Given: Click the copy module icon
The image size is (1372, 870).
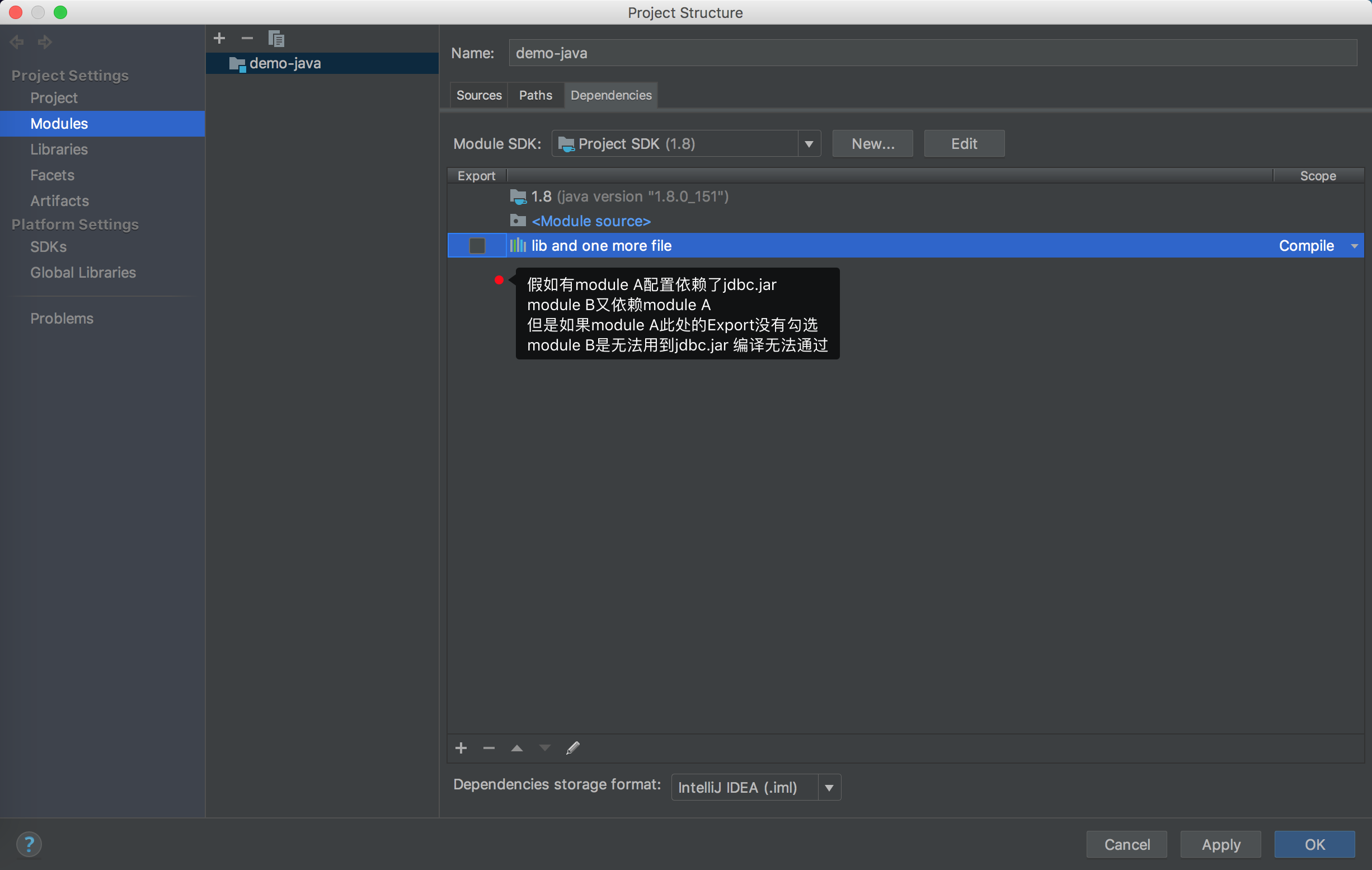Looking at the screenshot, I should [x=276, y=39].
